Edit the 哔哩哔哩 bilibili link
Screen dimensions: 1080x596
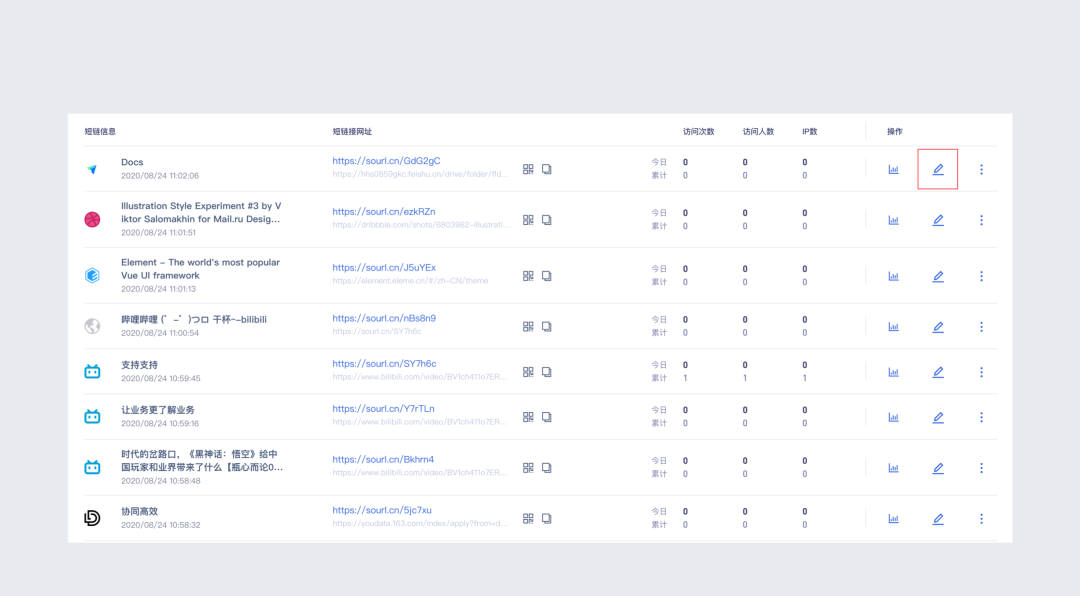tap(938, 327)
